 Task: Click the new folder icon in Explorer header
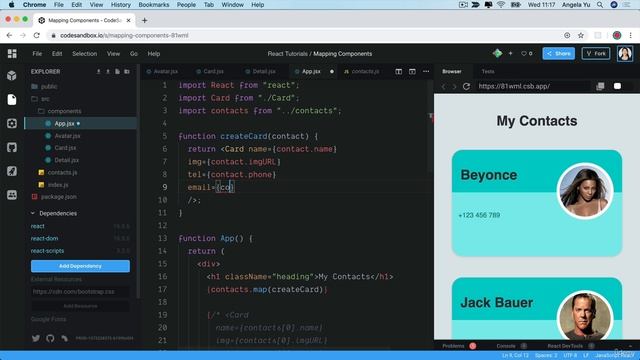tap(127, 71)
